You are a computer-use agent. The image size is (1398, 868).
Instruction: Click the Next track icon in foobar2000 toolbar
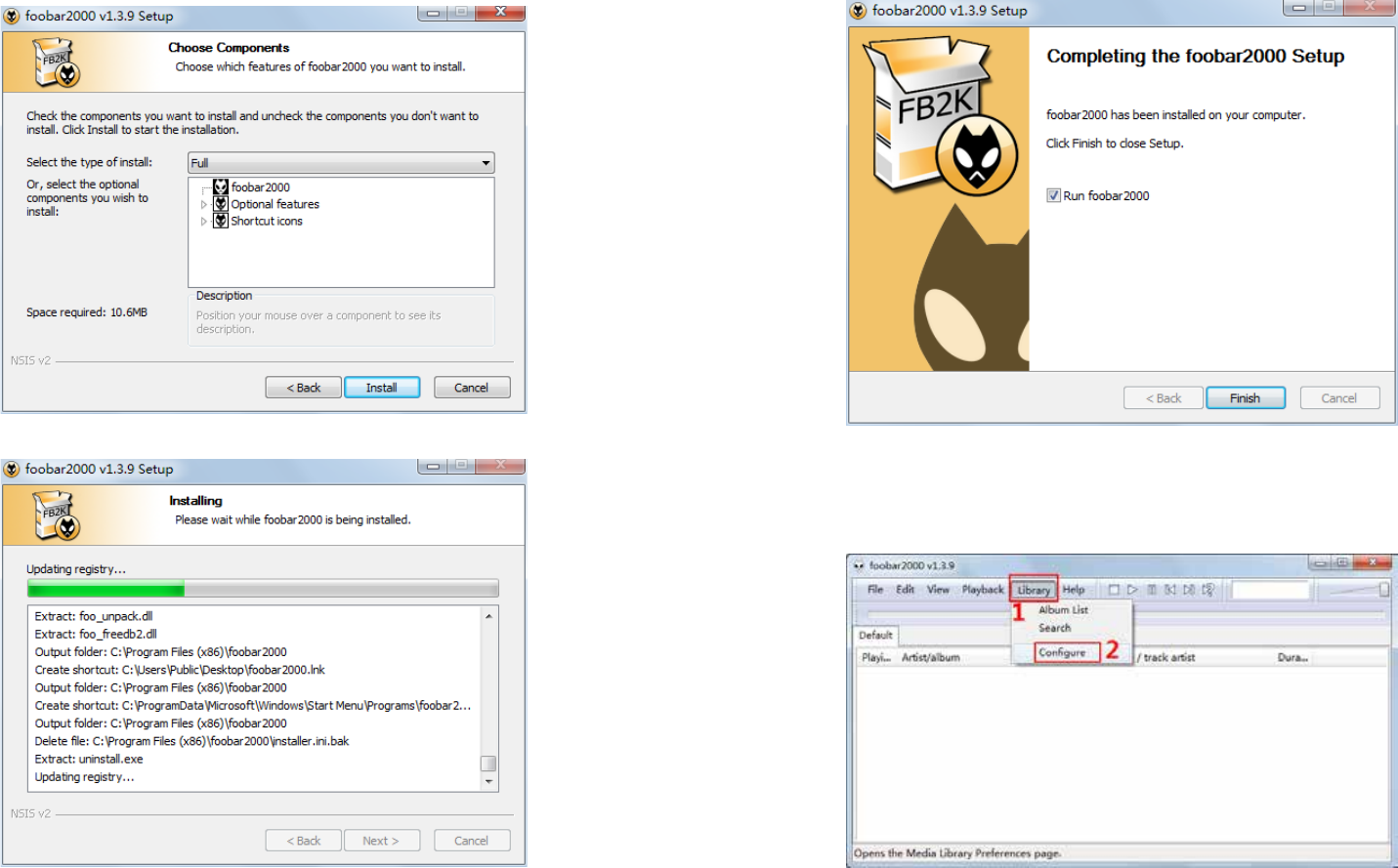[x=1189, y=590]
